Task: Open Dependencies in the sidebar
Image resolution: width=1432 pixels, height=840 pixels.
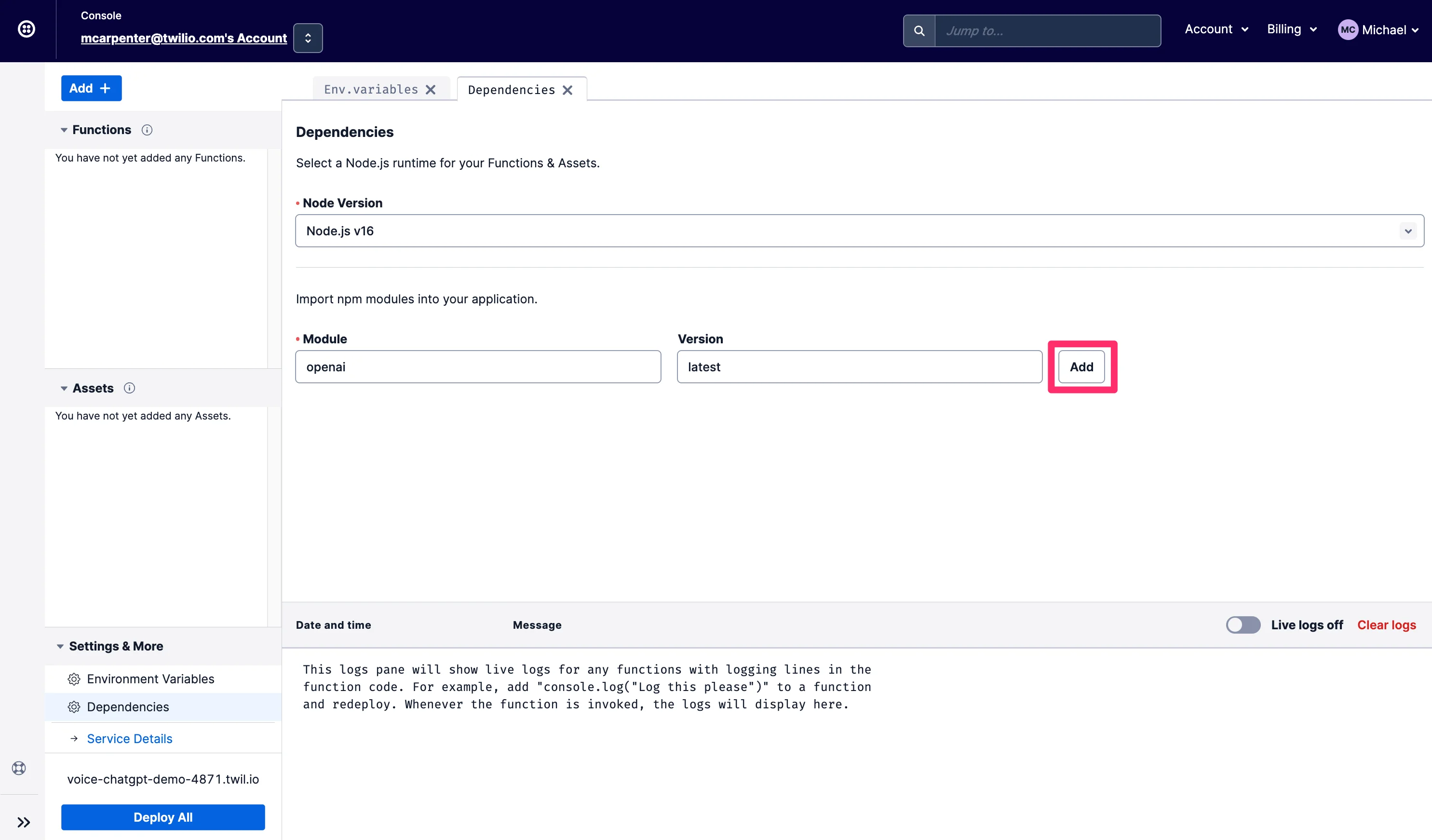Action: tap(163, 707)
